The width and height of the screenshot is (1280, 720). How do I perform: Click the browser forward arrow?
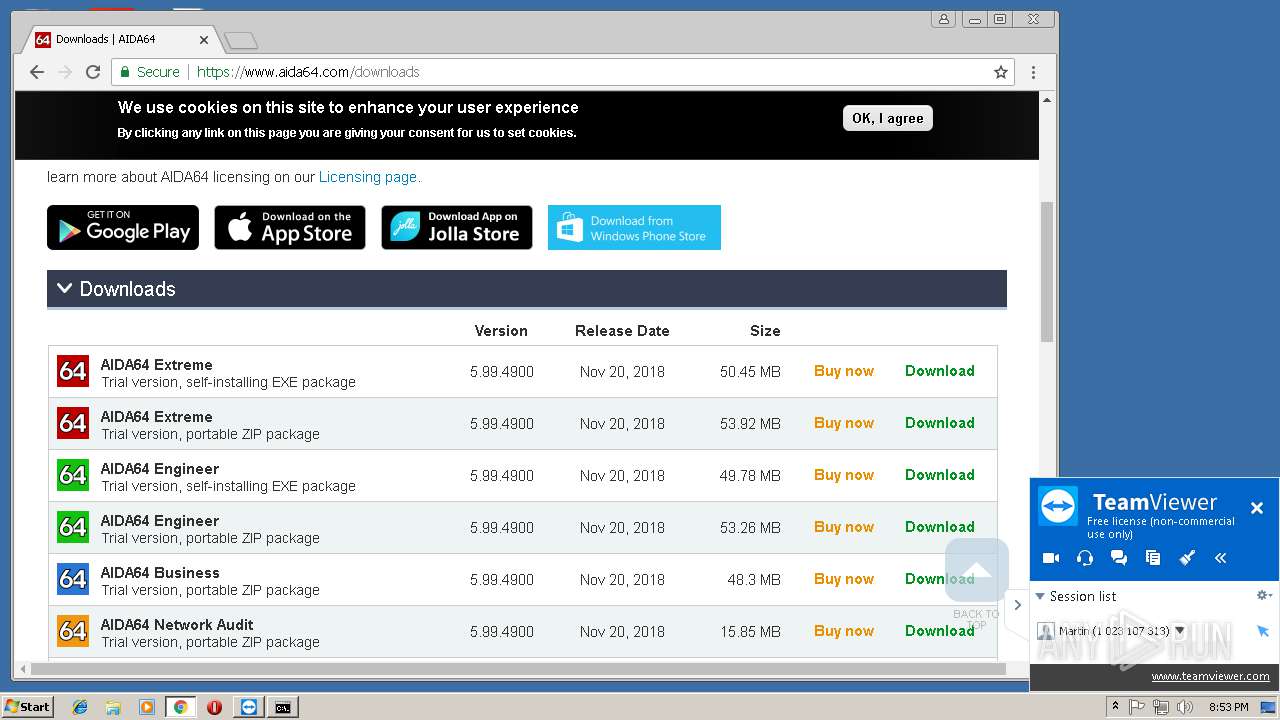[x=65, y=72]
